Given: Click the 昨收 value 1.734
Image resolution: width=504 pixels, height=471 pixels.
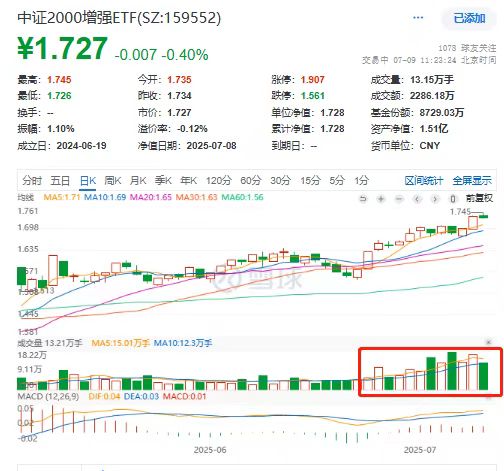Looking at the screenshot, I should coord(179,96).
